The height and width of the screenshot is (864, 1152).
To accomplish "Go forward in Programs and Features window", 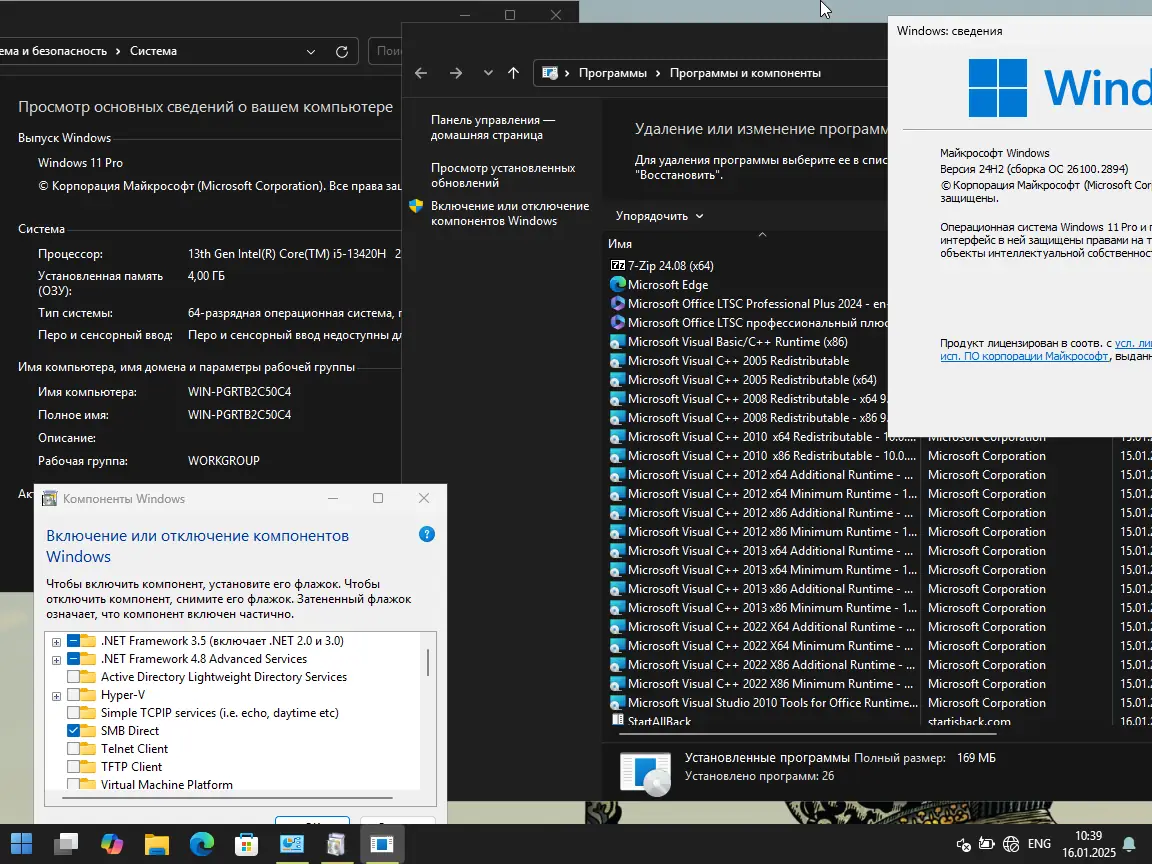I will [x=456, y=73].
